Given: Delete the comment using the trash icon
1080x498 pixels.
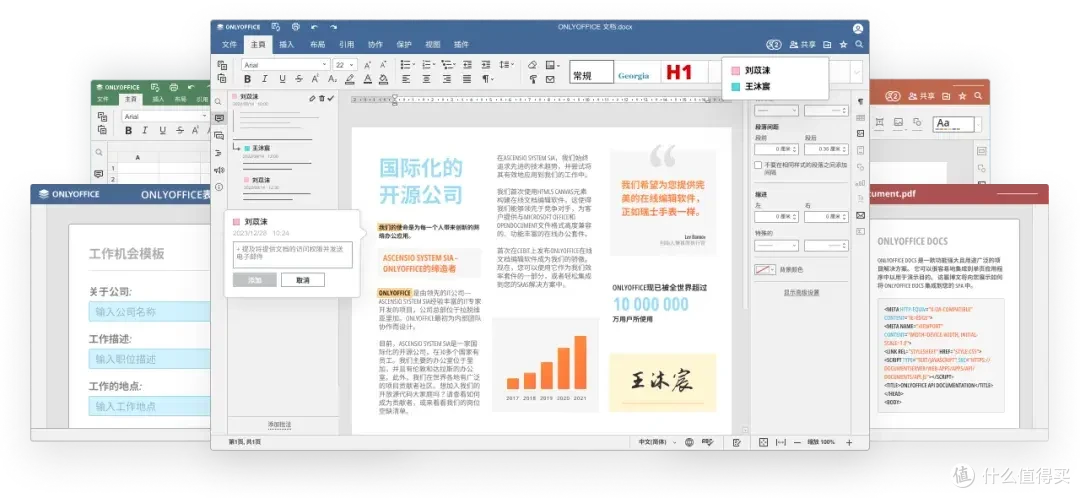Looking at the screenshot, I should pyautogui.click(x=321, y=98).
